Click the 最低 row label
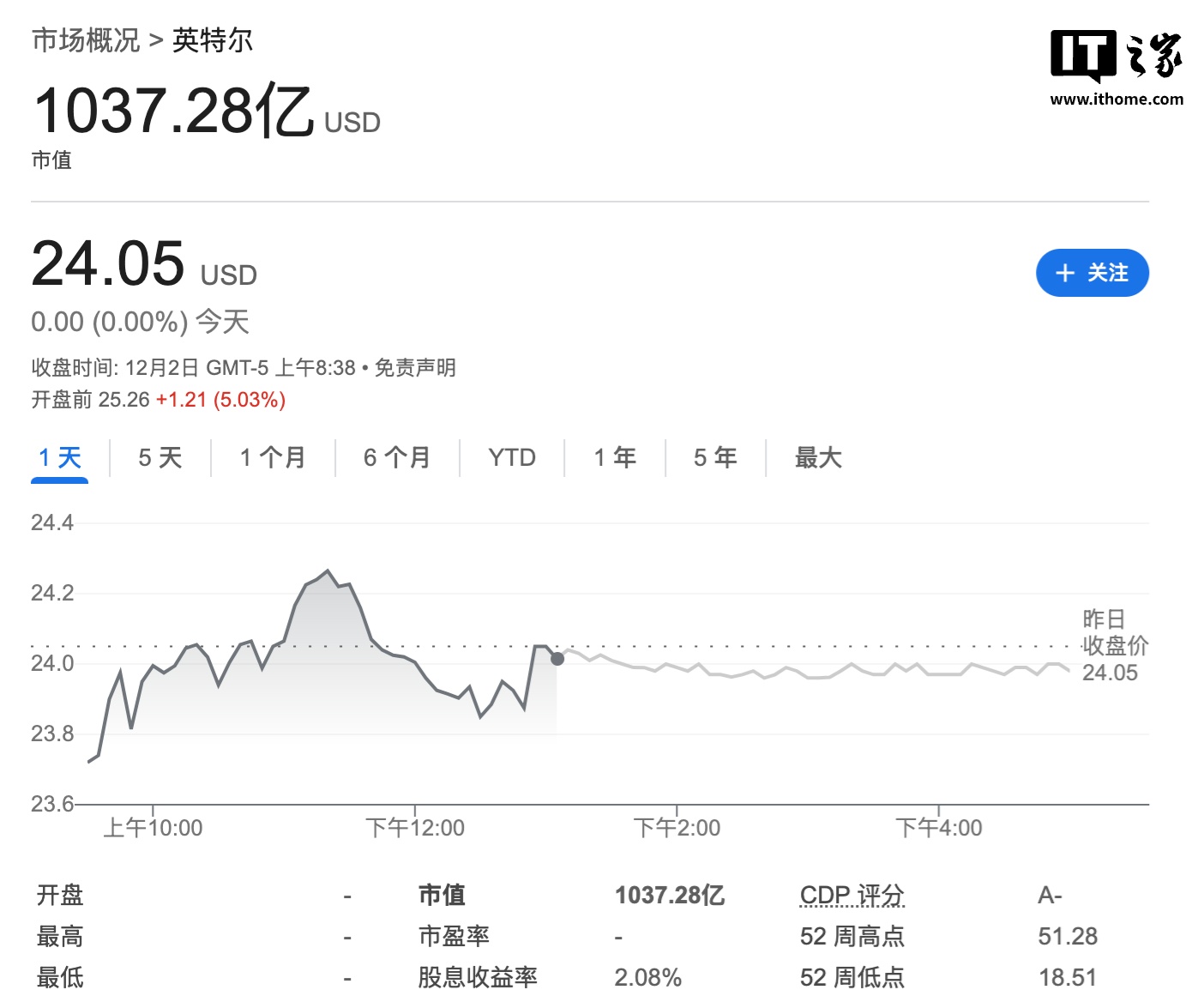 point(60,978)
